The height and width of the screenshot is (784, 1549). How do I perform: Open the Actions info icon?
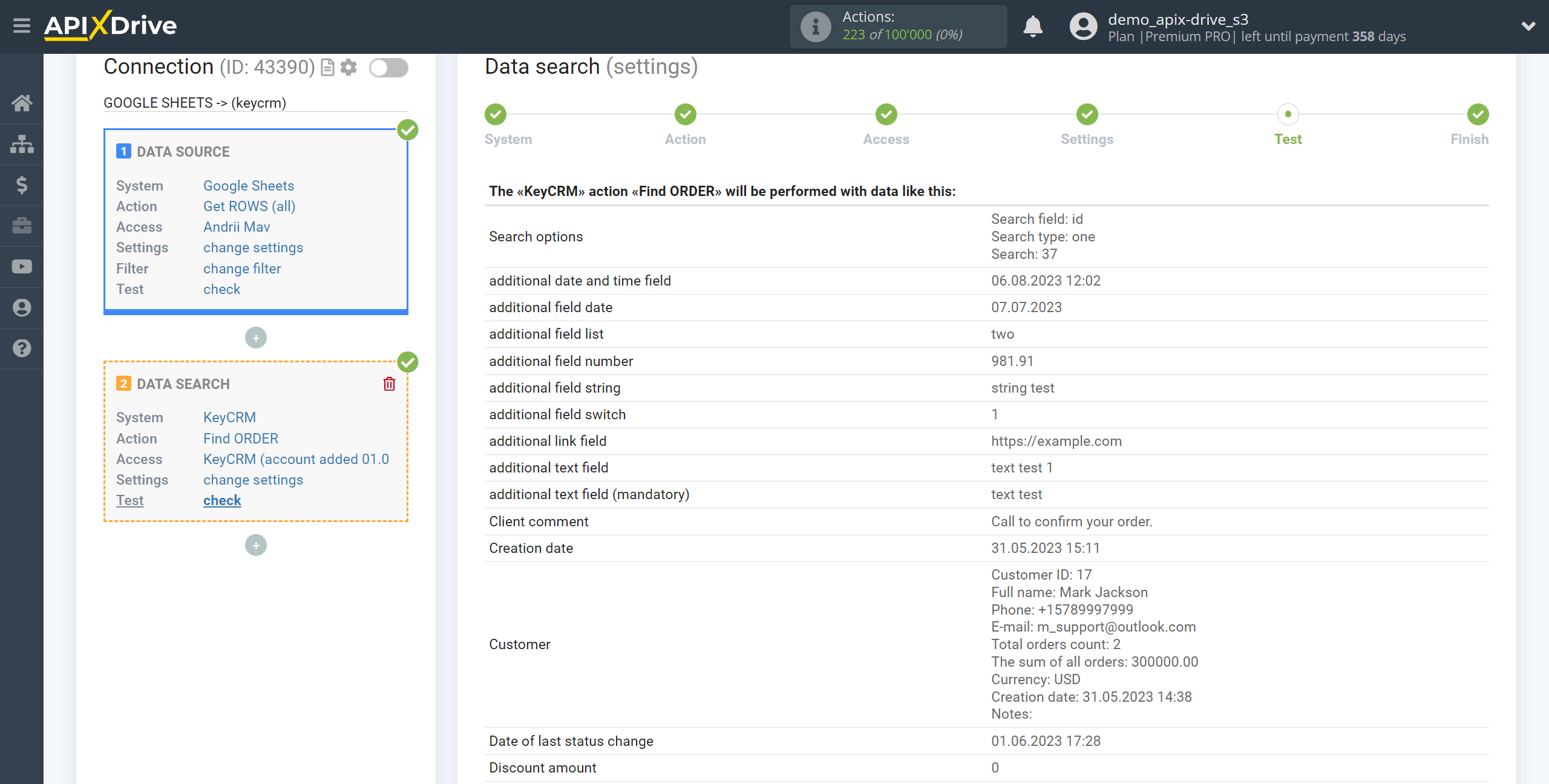[x=816, y=27]
